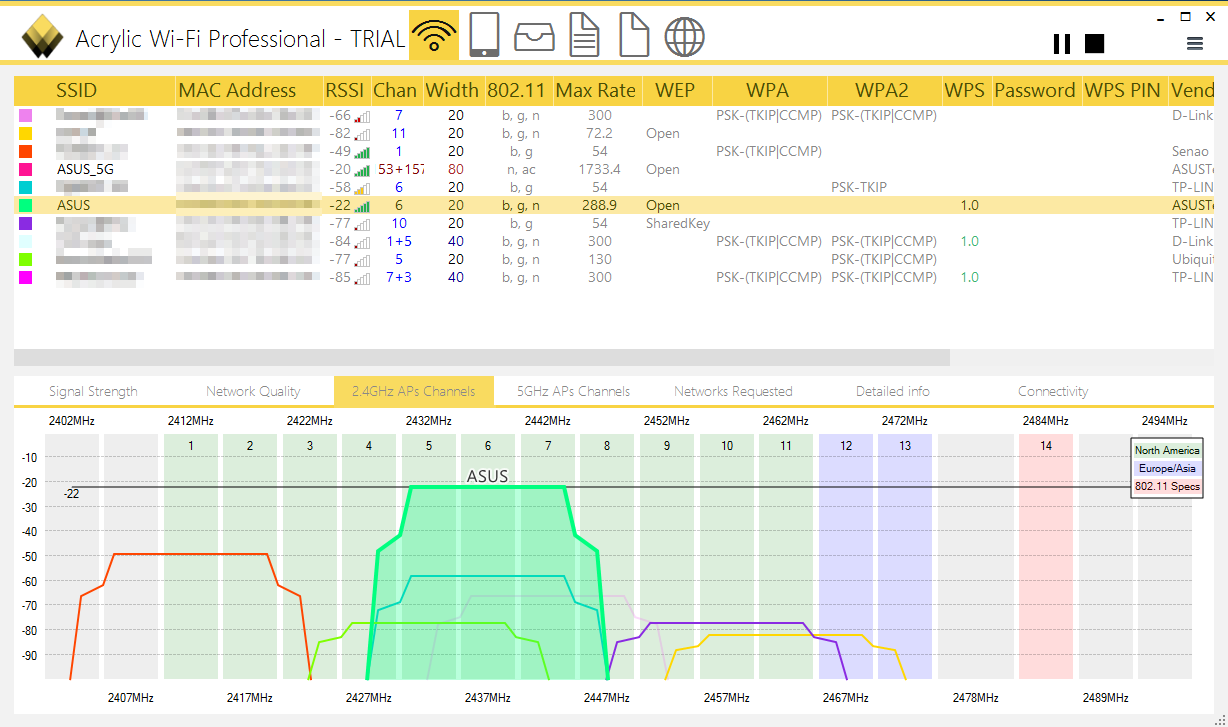The image size is (1228, 727).
Task: Click the lime swatch in the Ubiqui row
Action: point(26,259)
